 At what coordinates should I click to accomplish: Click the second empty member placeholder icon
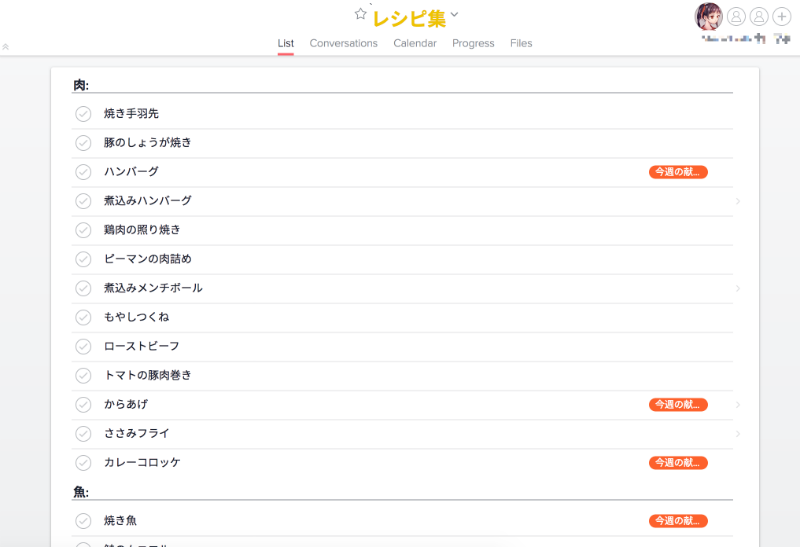click(759, 17)
